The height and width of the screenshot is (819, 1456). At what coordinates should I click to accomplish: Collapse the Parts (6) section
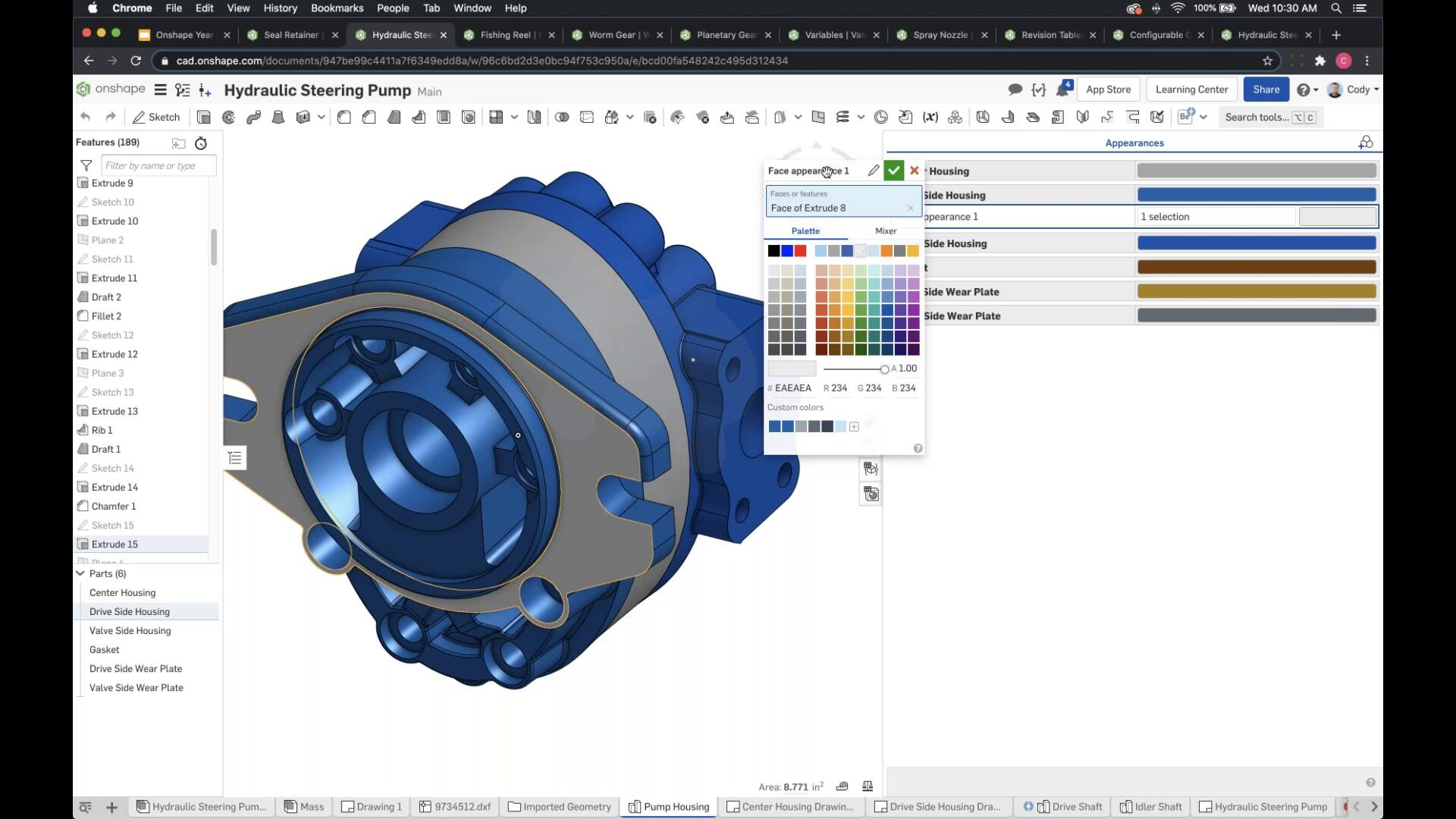pos(80,573)
